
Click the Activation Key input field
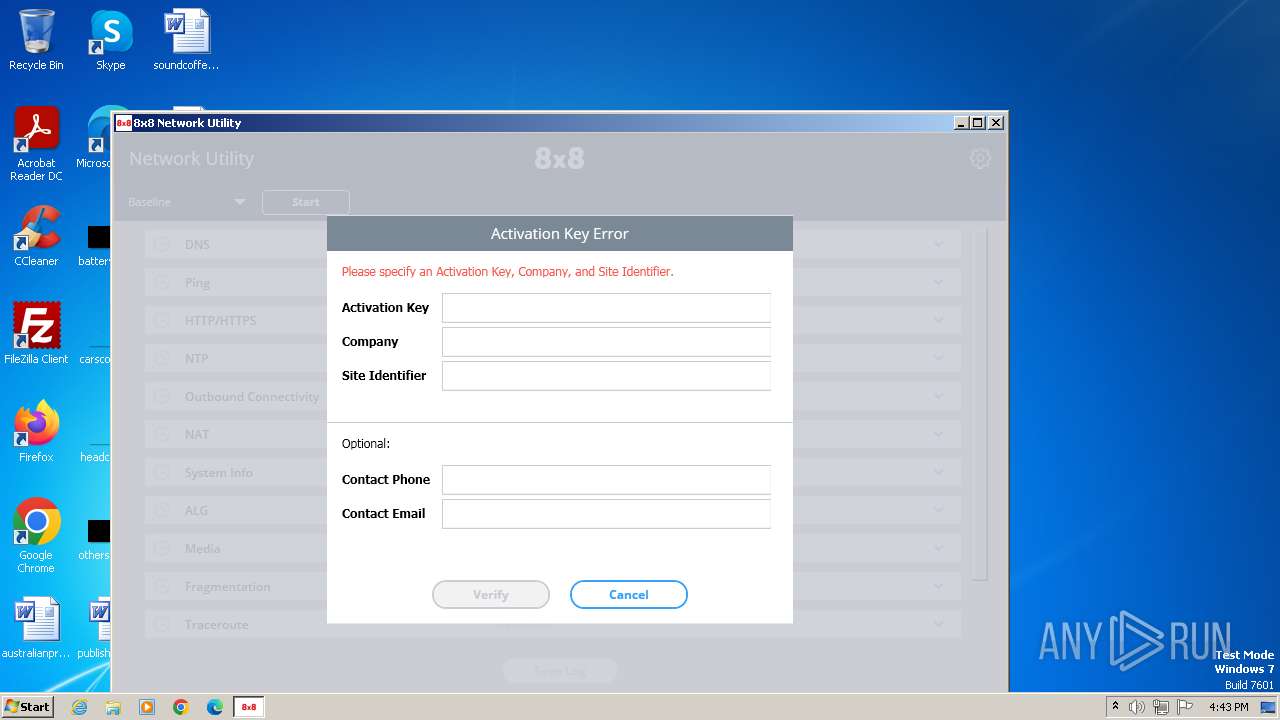tap(606, 308)
